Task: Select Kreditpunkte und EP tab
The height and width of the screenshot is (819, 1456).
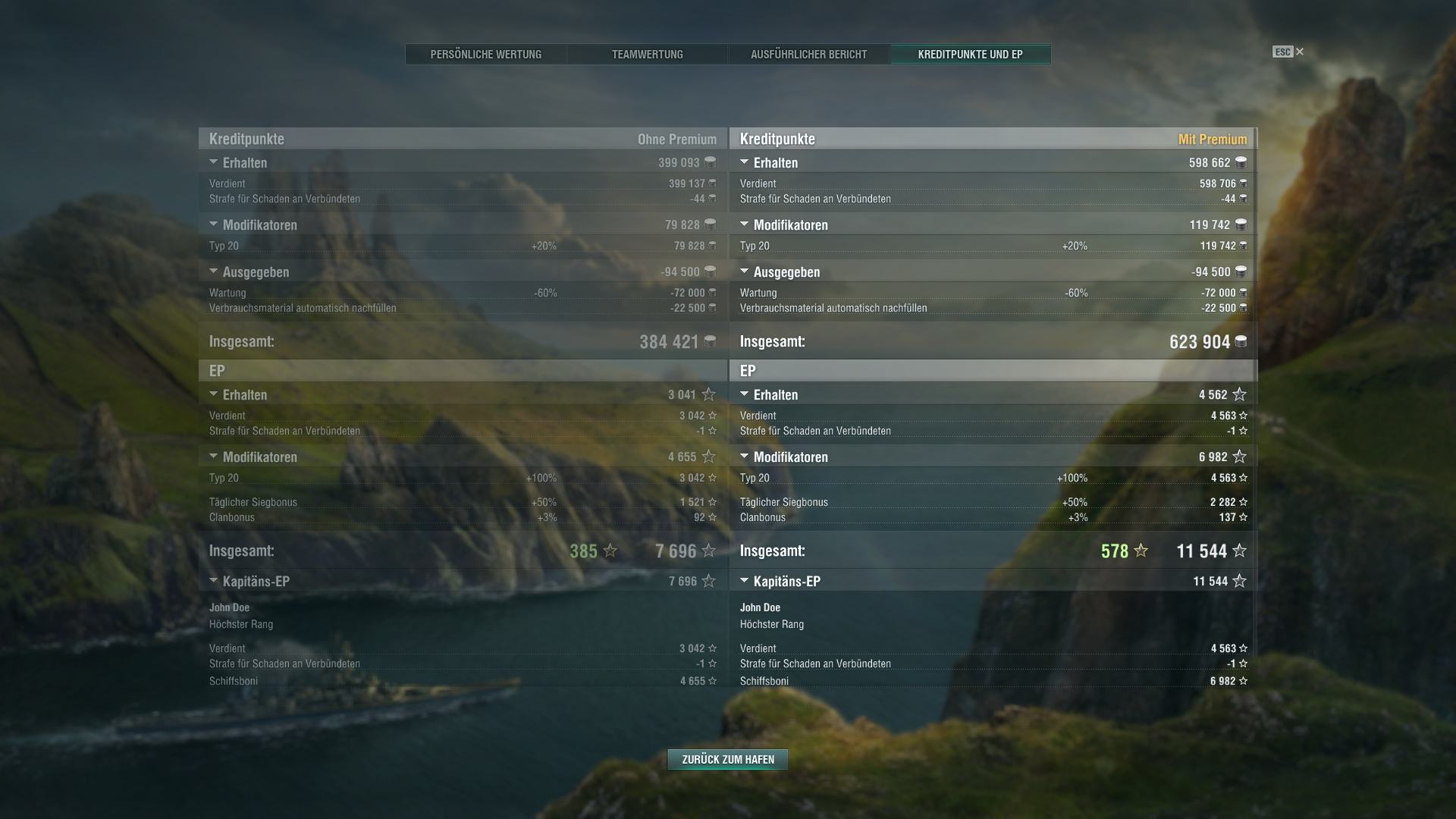Action: pyautogui.click(x=971, y=55)
